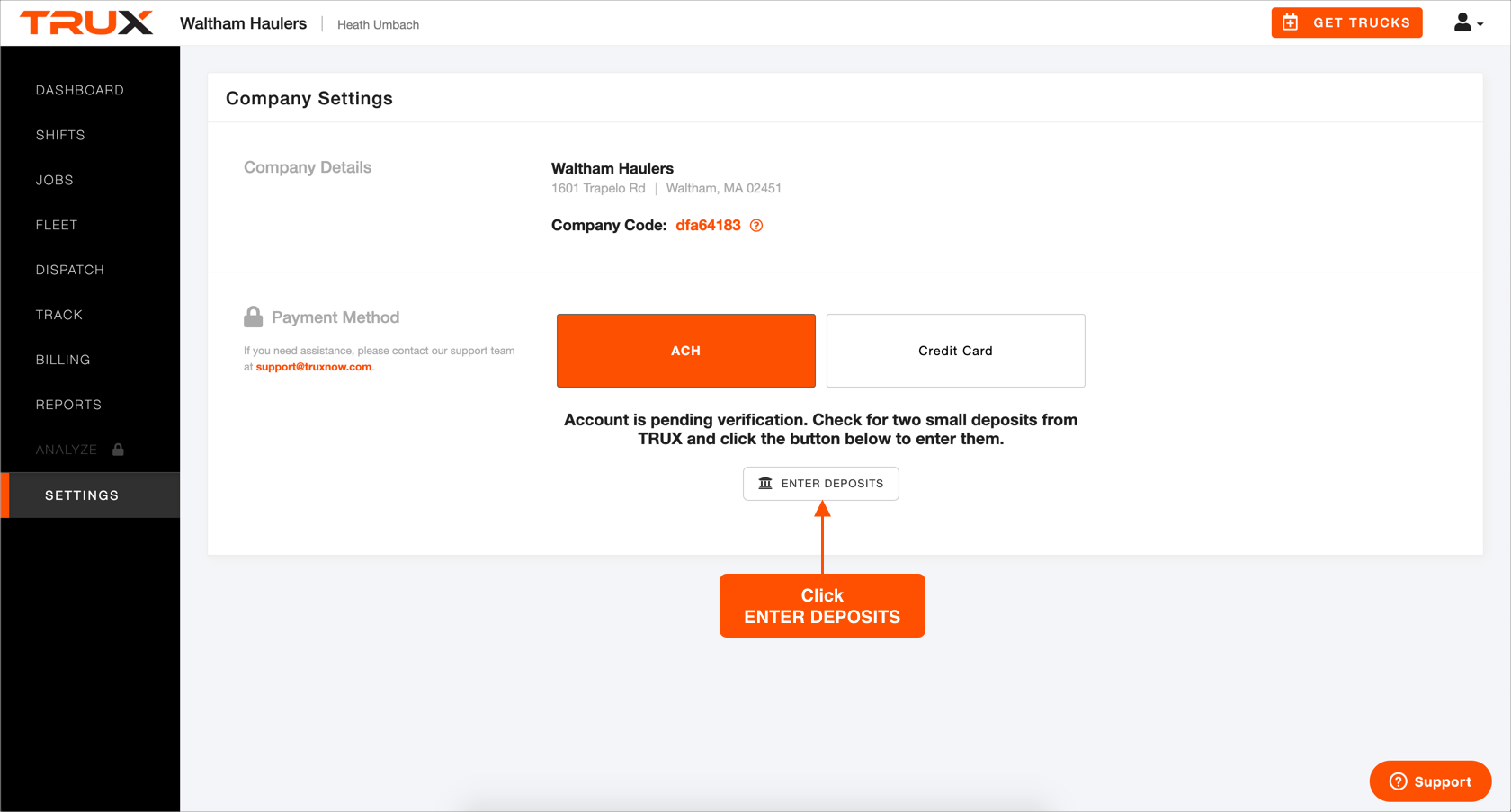Click the account pending verification message
This screenshot has height=812, width=1511.
point(821,429)
